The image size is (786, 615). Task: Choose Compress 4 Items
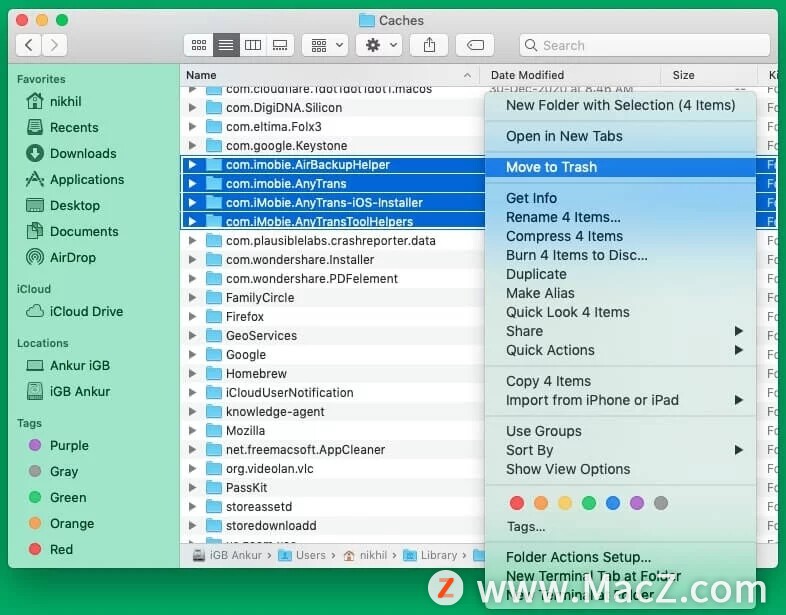click(x=621, y=237)
